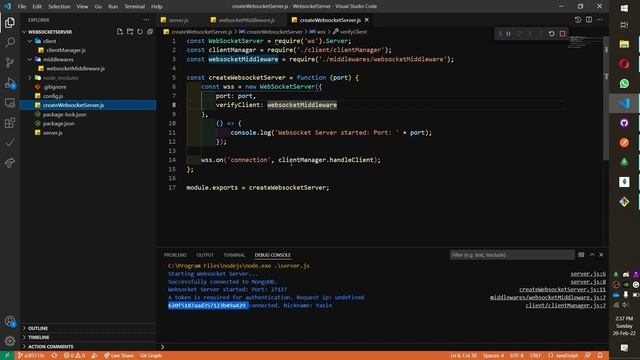Viewport: 640px width, 360px height.
Task: Follow middlewares/websocketMiddleware.js:7 source link
Action: (548, 298)
